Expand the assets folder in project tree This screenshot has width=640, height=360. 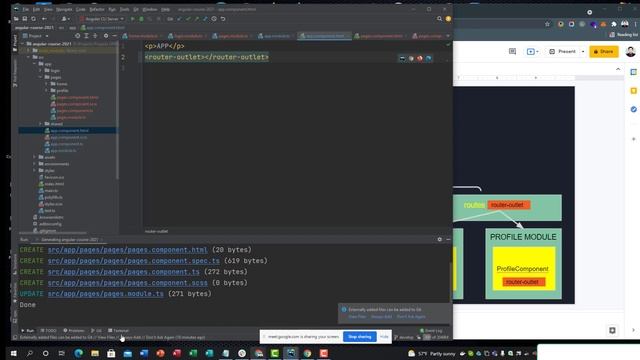pos(35,157)
